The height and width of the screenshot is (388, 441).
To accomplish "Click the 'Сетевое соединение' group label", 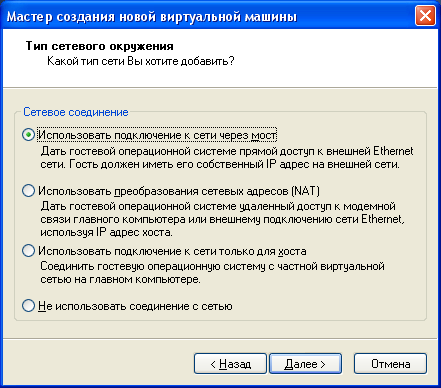I will (x=76, y=112).
